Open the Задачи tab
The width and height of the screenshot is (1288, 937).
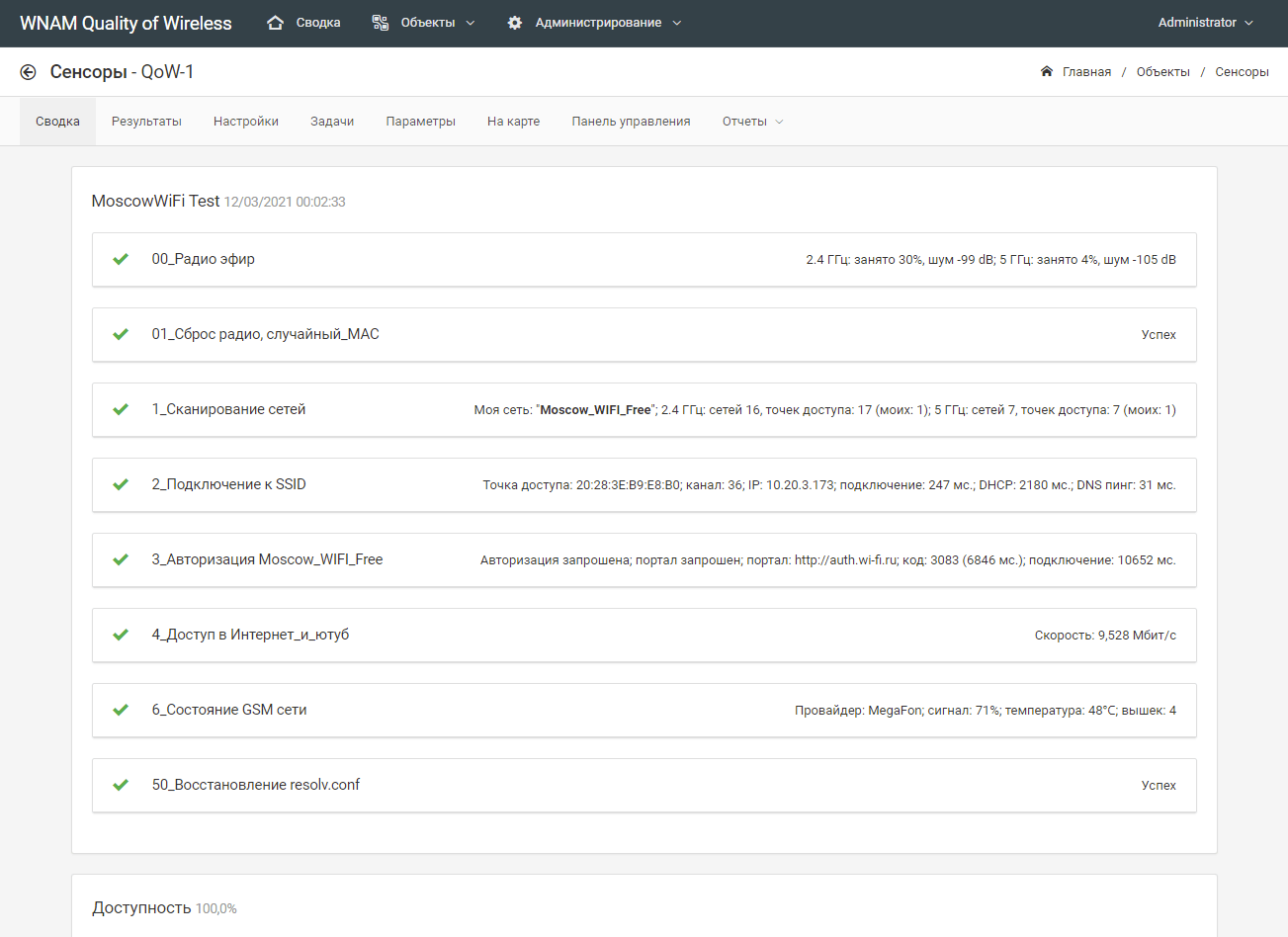332,122
